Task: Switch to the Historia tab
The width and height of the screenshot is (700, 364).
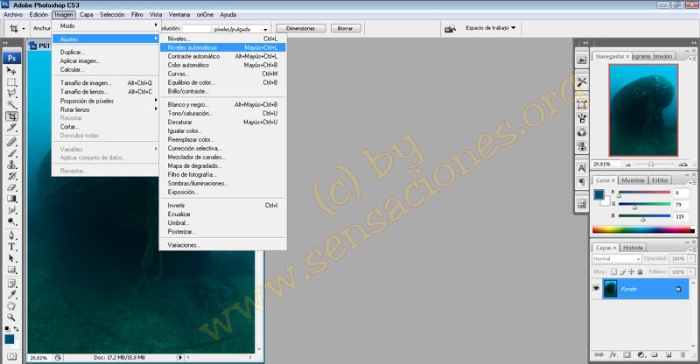Action: pos(633,247)
